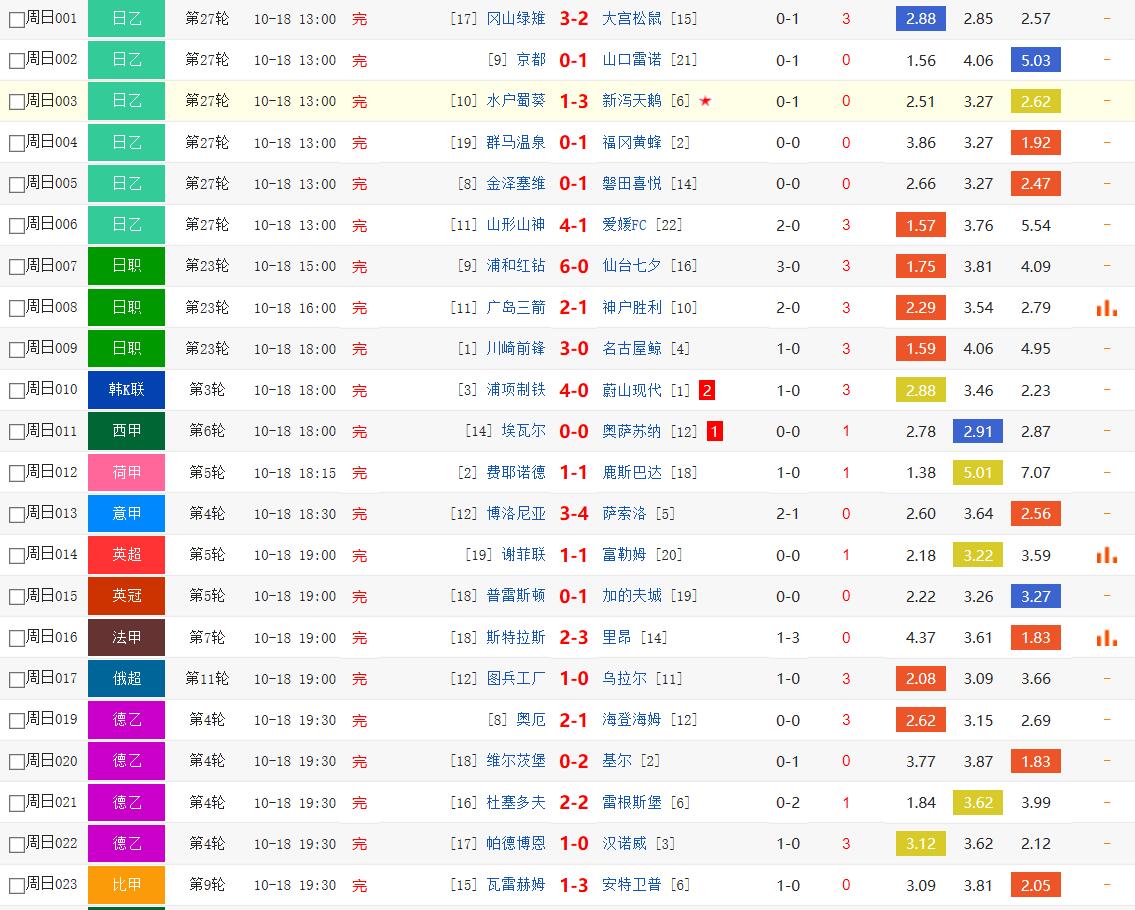Click the 英超 league tag on row 周日014
The height and width of the screenshot is (910, 1135).
click(x=127, y=555)
